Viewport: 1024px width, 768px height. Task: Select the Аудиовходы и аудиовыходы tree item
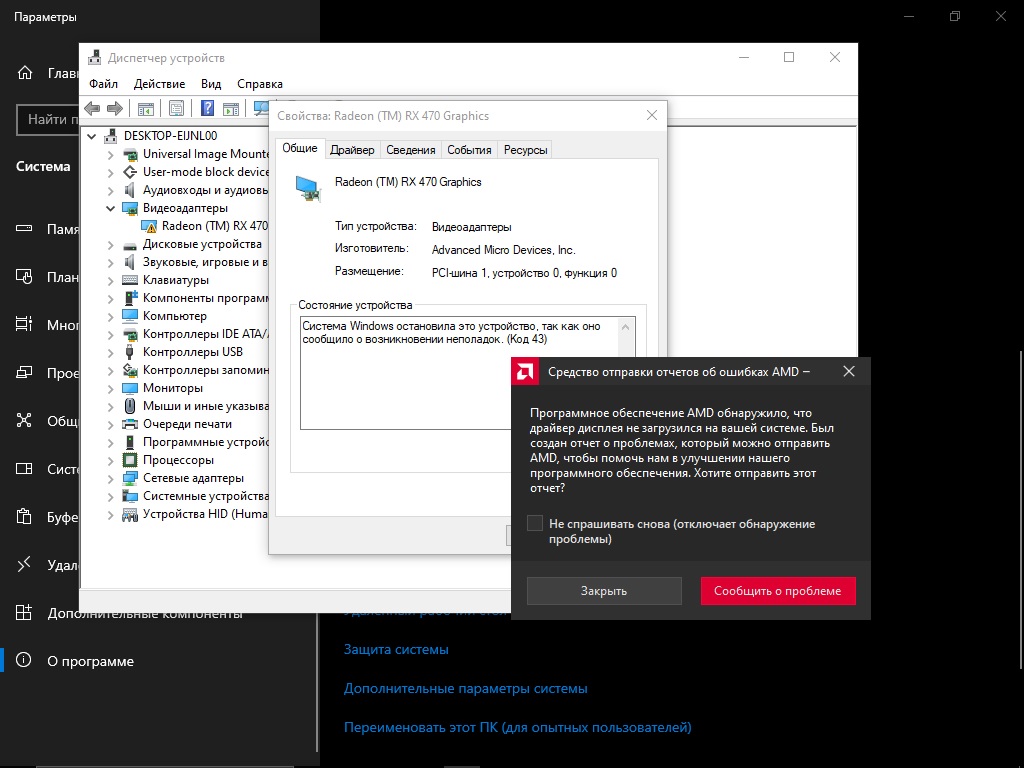pos(205,190)
